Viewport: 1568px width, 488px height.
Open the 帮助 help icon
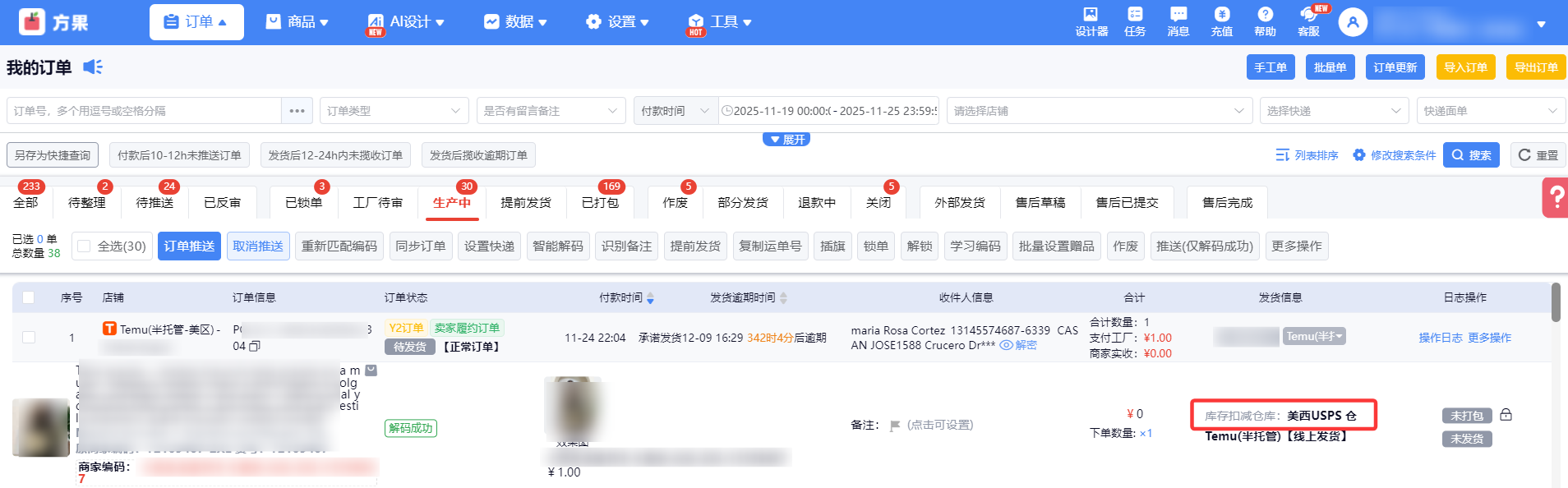click(1266, 22)
